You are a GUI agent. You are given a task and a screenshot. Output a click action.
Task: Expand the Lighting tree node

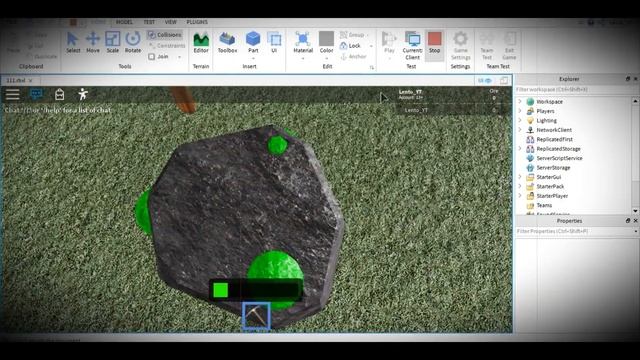point(520,120)
